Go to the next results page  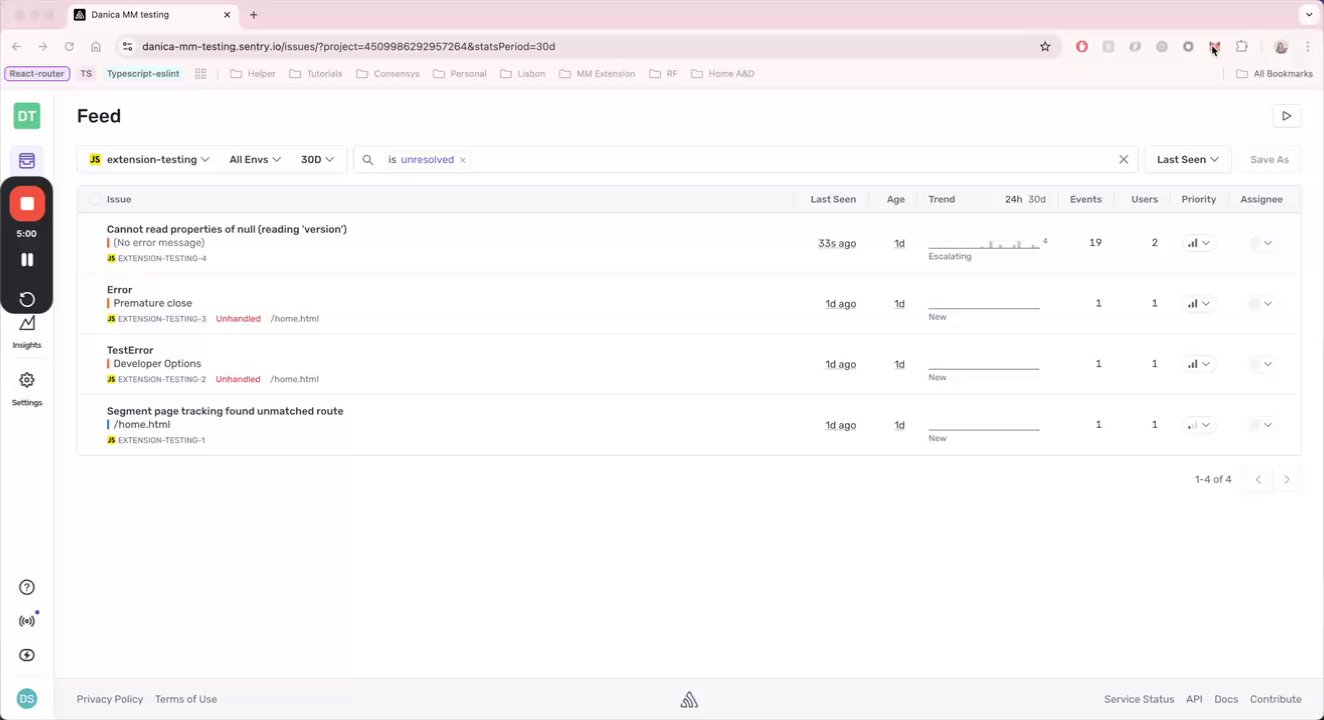(1287, 480)
